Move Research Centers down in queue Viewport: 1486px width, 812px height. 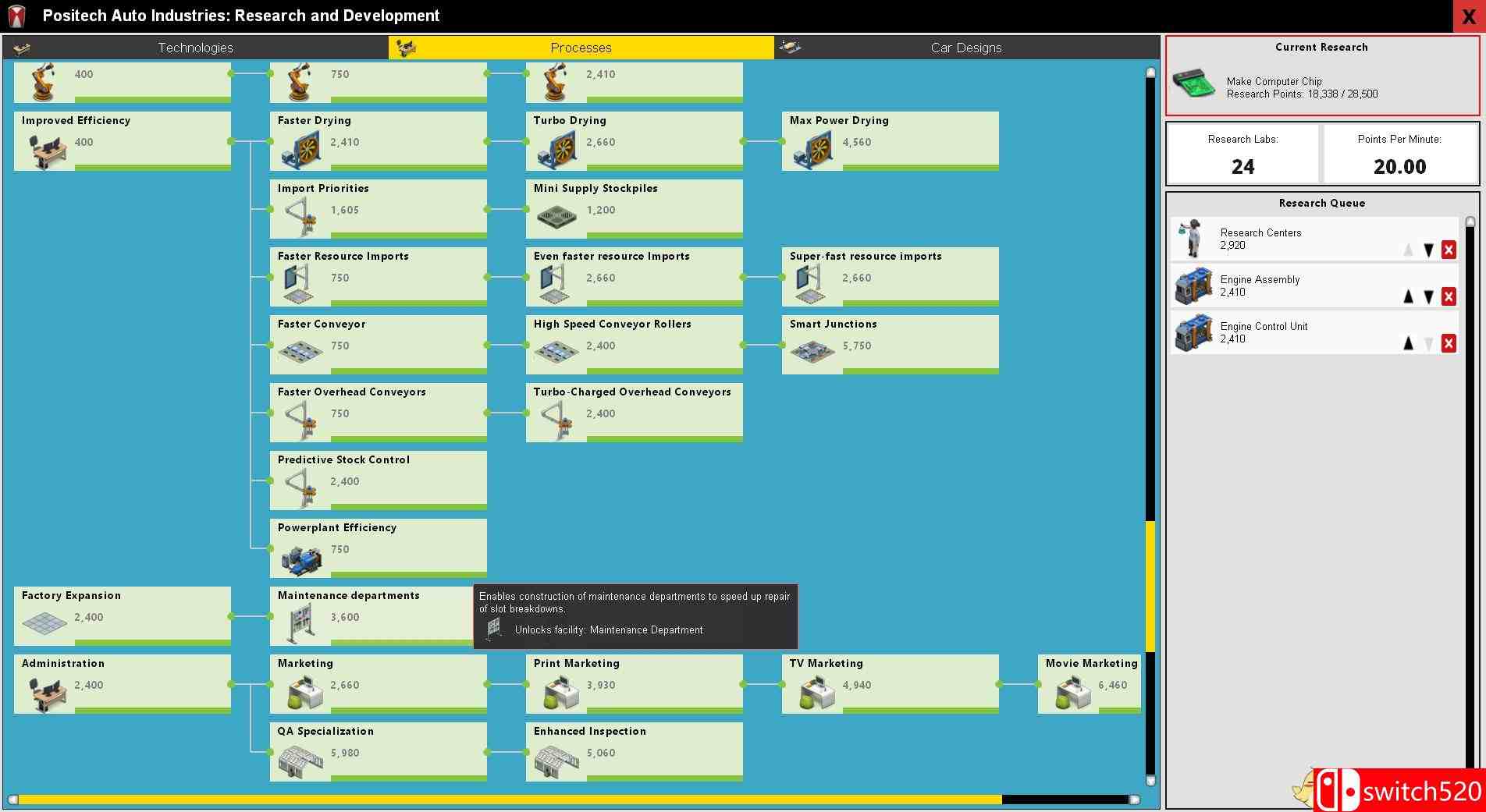point(1428,250)
